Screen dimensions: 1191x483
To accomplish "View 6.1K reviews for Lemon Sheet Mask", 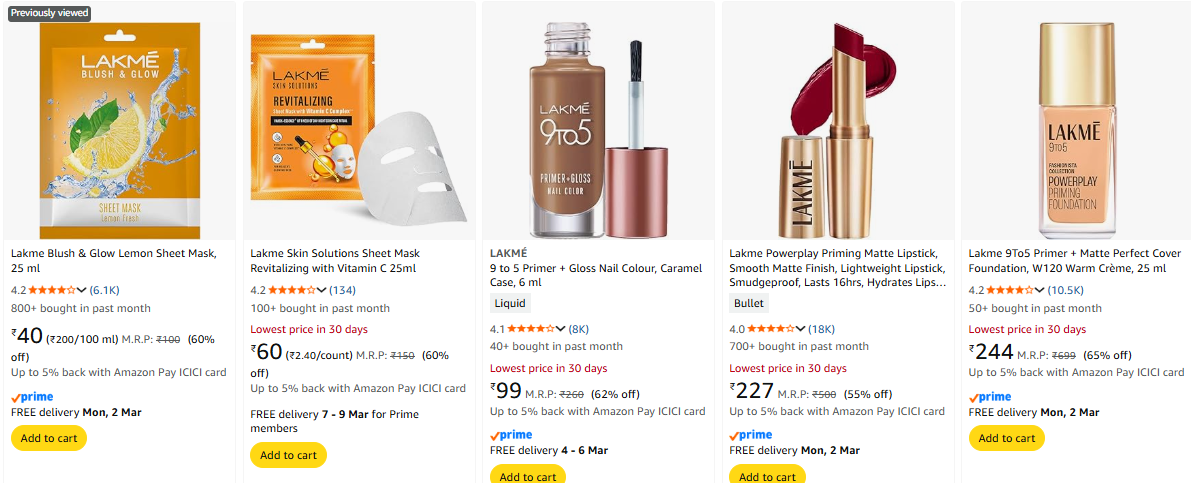I will 105,290.
